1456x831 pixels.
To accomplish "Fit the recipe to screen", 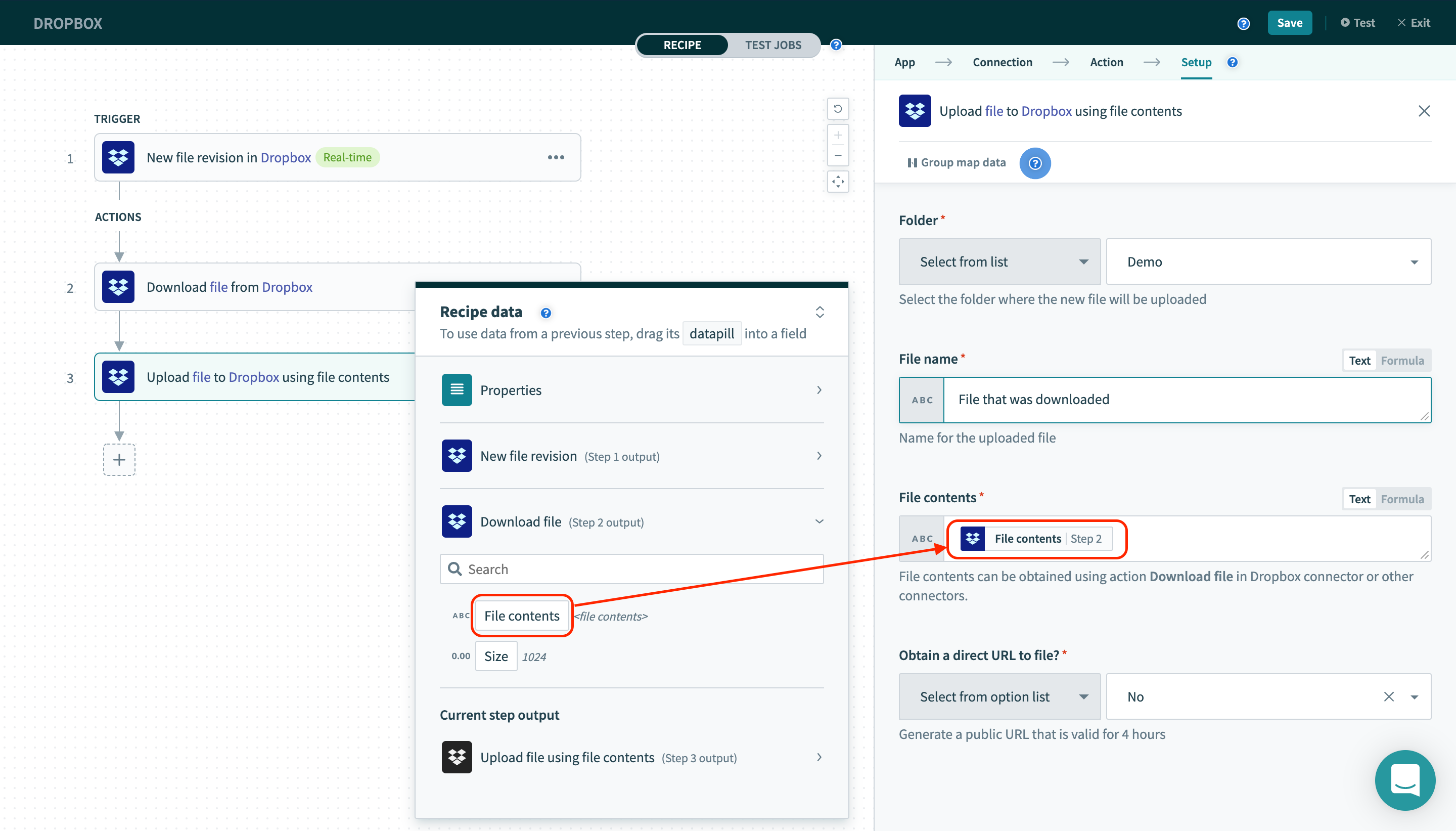I will (838, 182).
